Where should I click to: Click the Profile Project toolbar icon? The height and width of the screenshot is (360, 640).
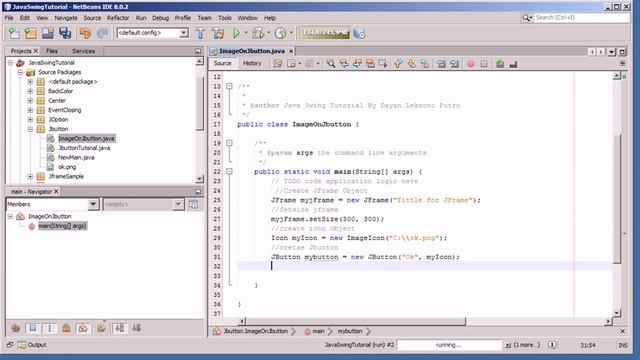(280, 33)
